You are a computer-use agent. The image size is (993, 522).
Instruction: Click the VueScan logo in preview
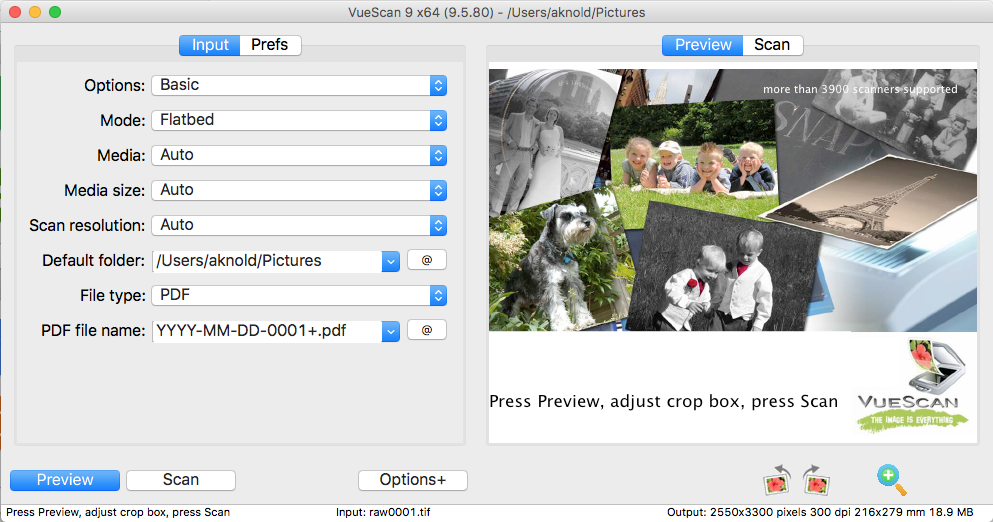[914, 386]
